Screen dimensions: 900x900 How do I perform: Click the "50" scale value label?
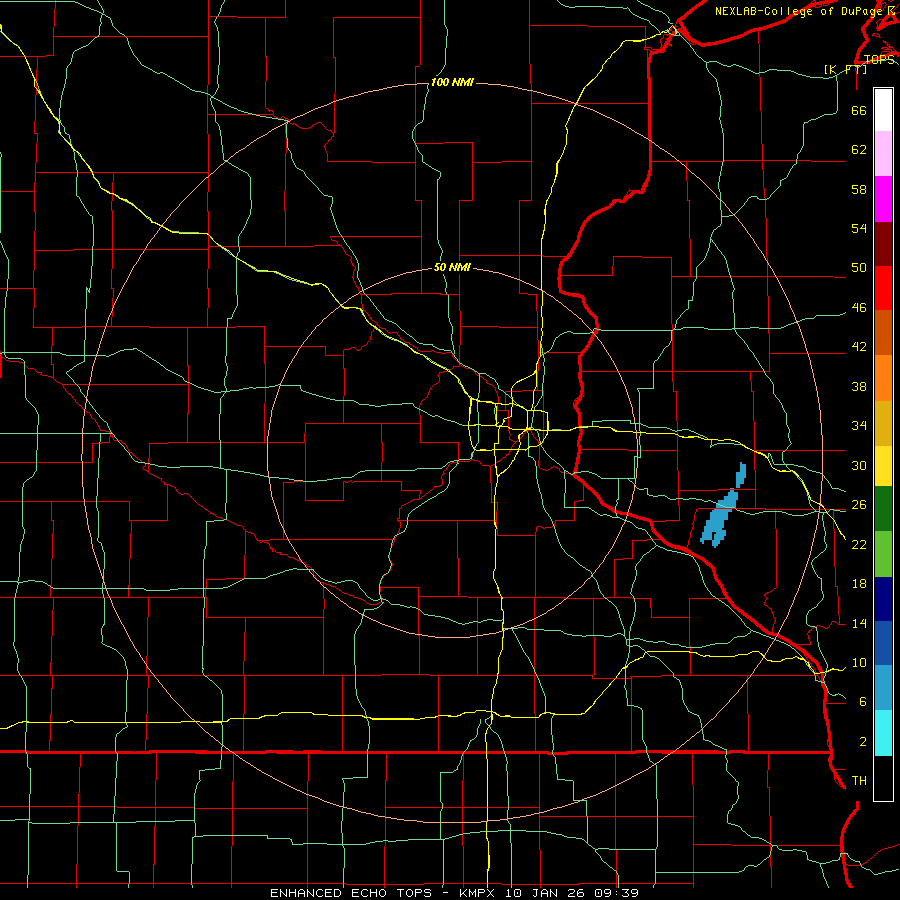click(x=859, y=268)
